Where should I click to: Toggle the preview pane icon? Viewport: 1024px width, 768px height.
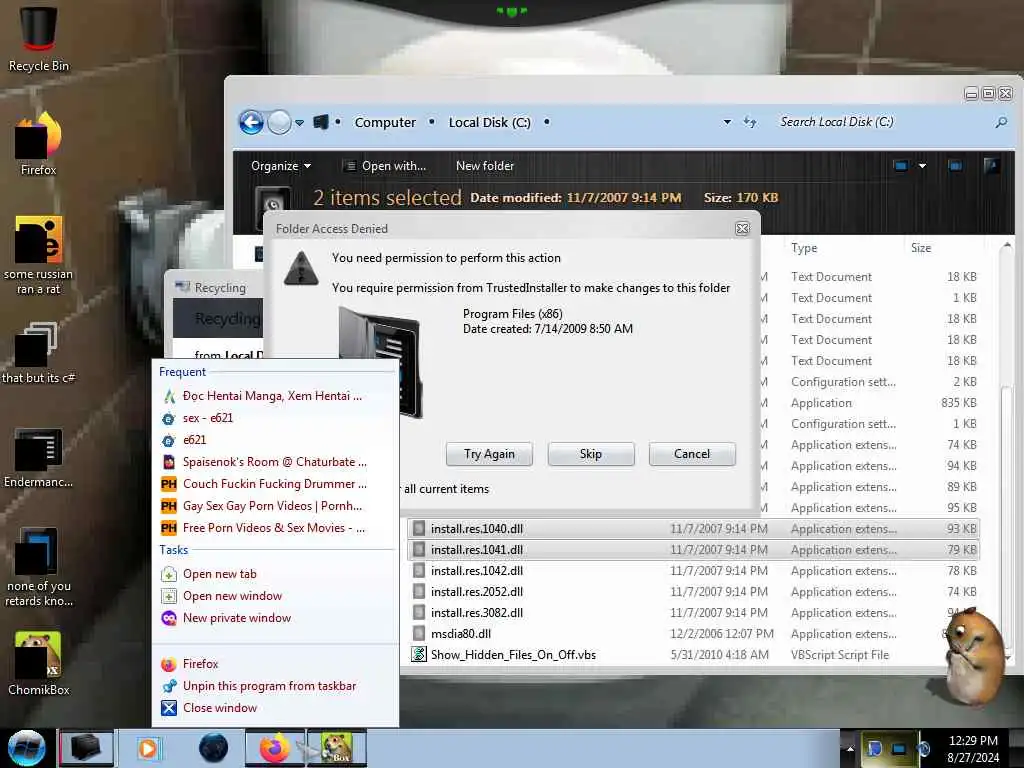click(x=955, y=166)
